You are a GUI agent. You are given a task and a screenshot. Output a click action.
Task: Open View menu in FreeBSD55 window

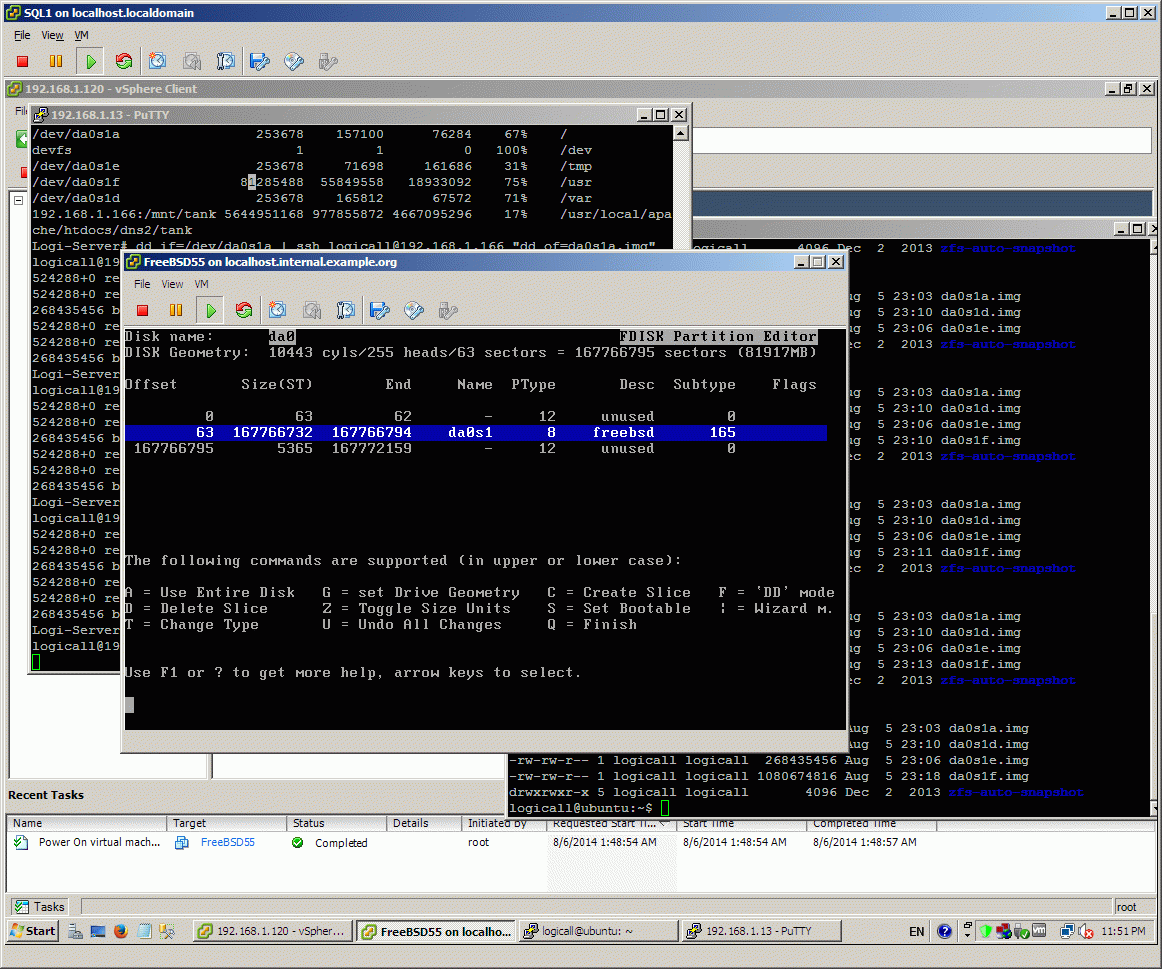pos(172,284)
